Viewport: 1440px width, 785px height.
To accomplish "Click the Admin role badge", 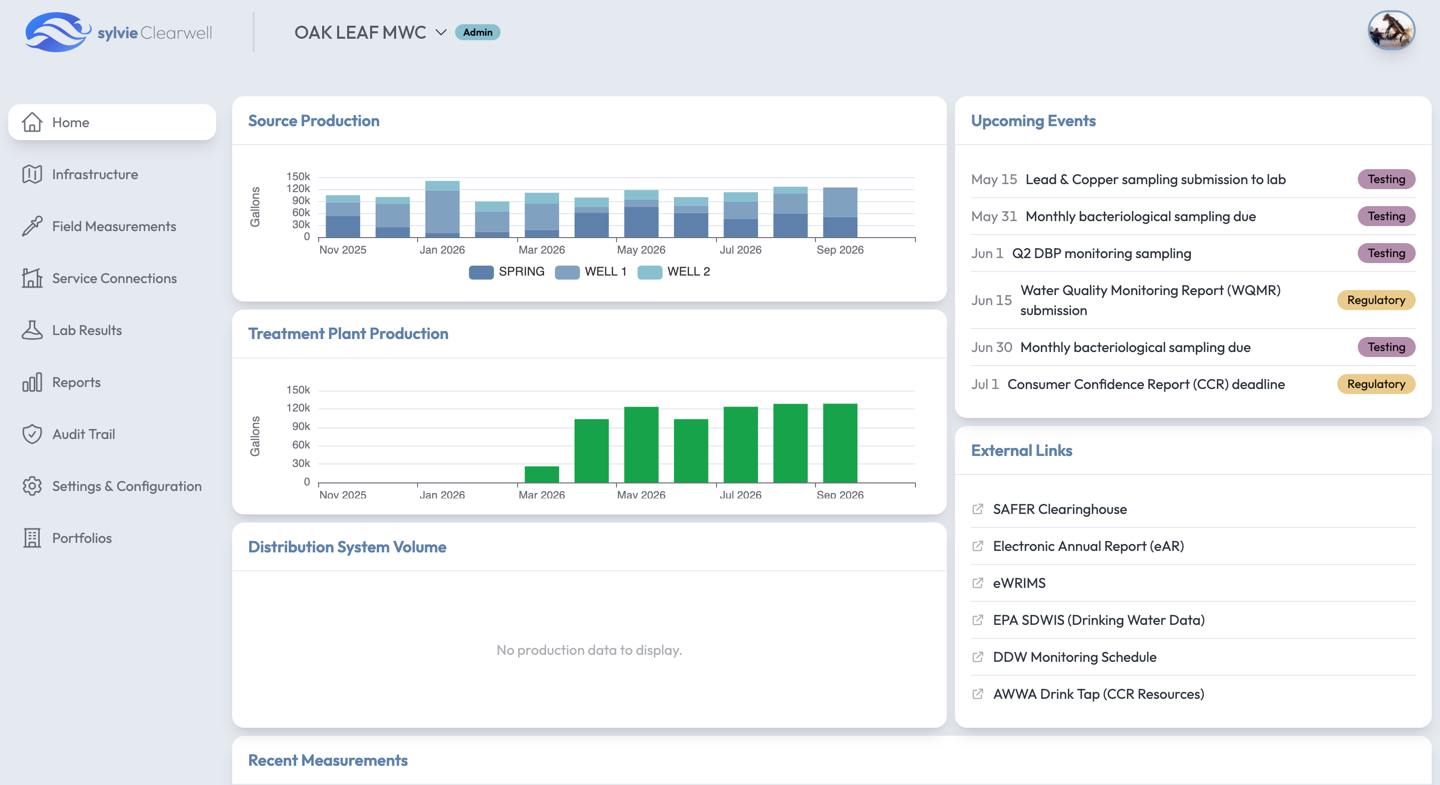I will pos(478,32).
